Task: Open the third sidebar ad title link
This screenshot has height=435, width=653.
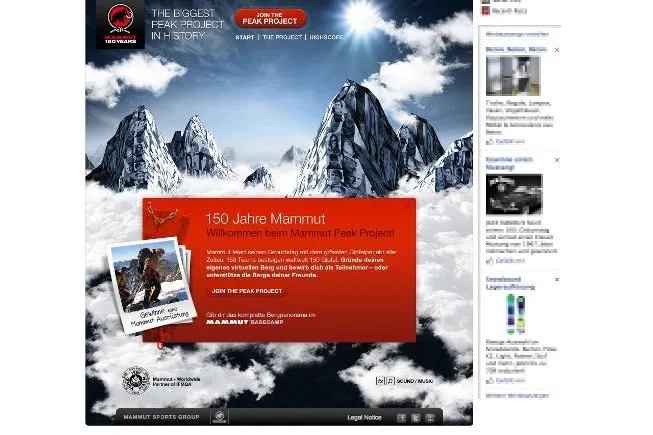Action: click(511, 283)
